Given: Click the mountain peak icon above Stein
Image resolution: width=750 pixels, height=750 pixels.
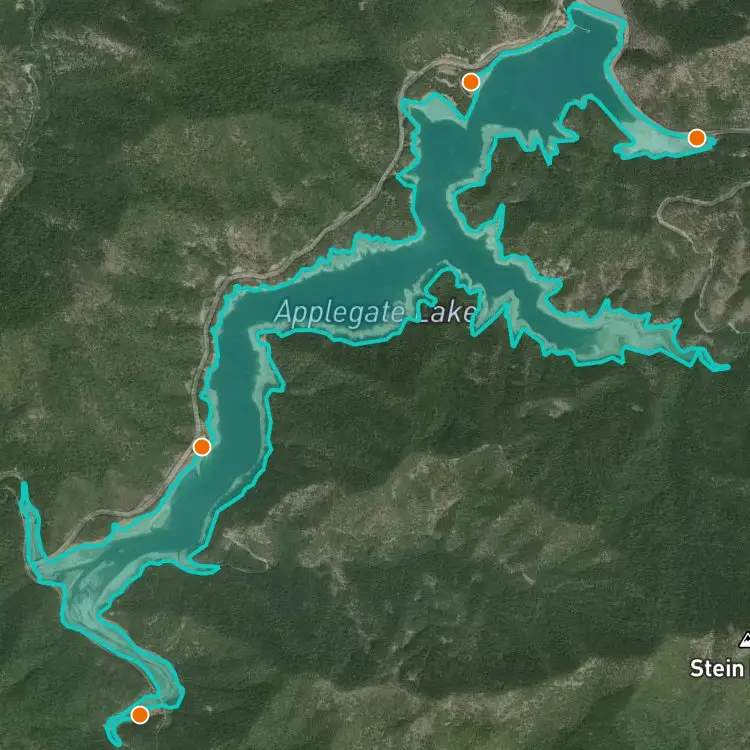Looking at the screenshot, I should coord(745,640).
